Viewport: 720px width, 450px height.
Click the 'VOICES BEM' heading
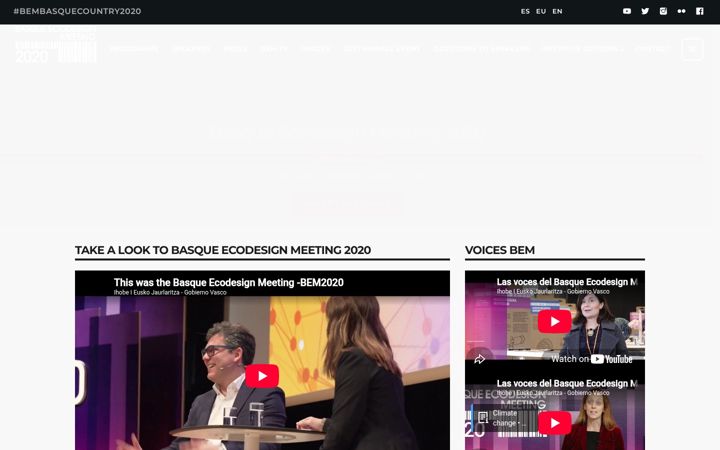pyautogui.click(x=500, y=250)
